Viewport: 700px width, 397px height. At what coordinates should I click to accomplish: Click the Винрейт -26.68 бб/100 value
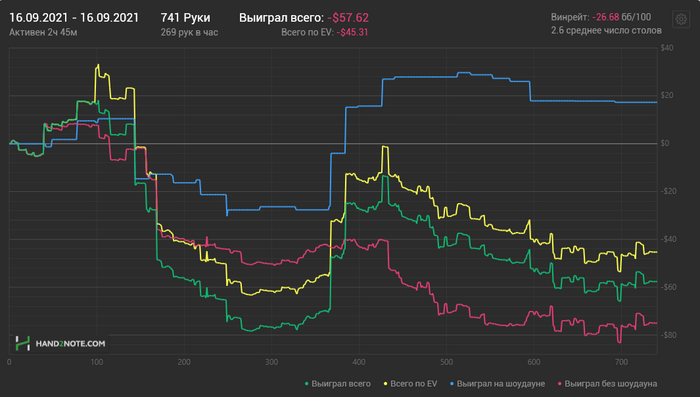621,17
